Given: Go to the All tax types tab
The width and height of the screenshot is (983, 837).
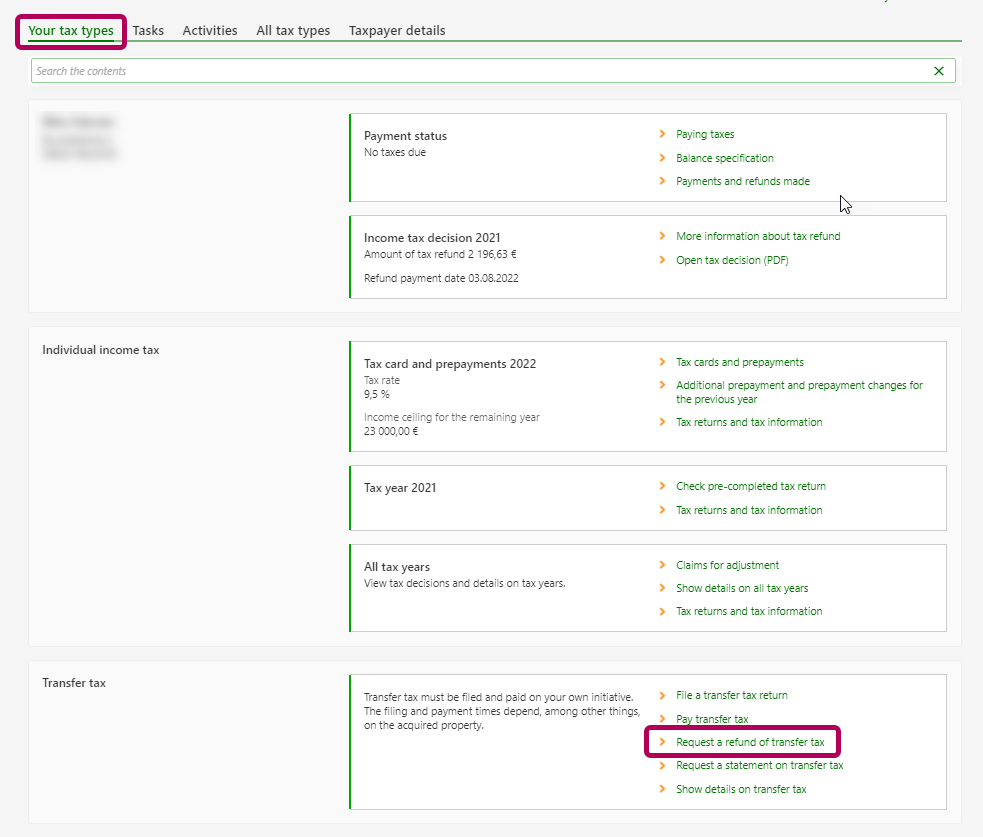Looking at the screenshot, I should [x=293, y=31].
